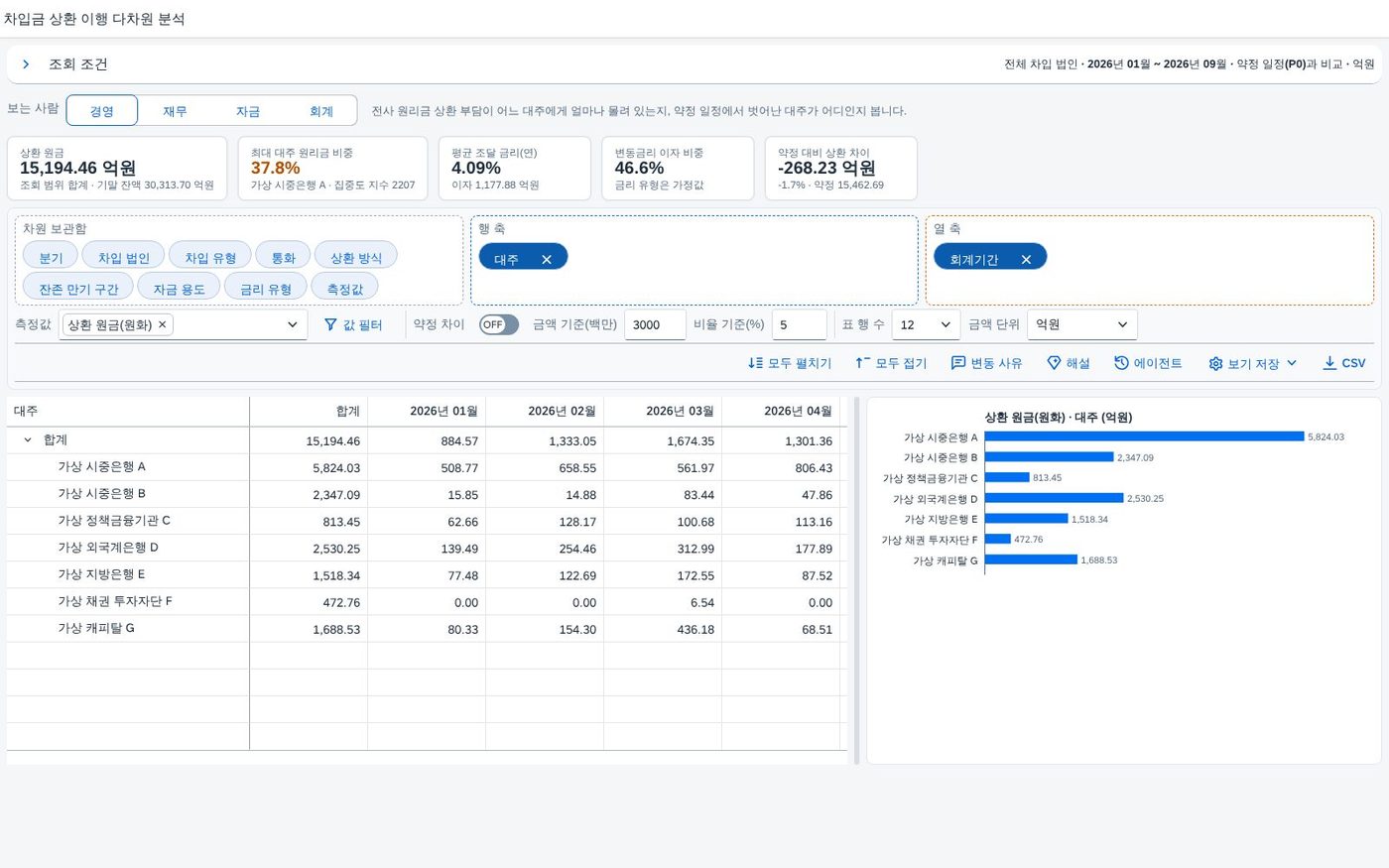Delete the 상환 원금(원화) measure token
Screen dimensions: 1389x868
pos(163,324)
